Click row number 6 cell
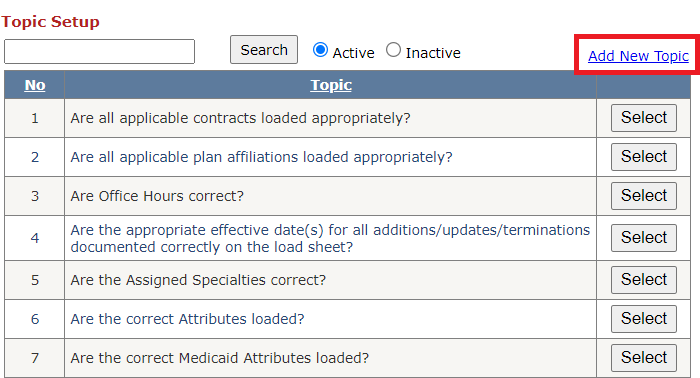Viewport: 700px width, 378px height. [35, 319]
